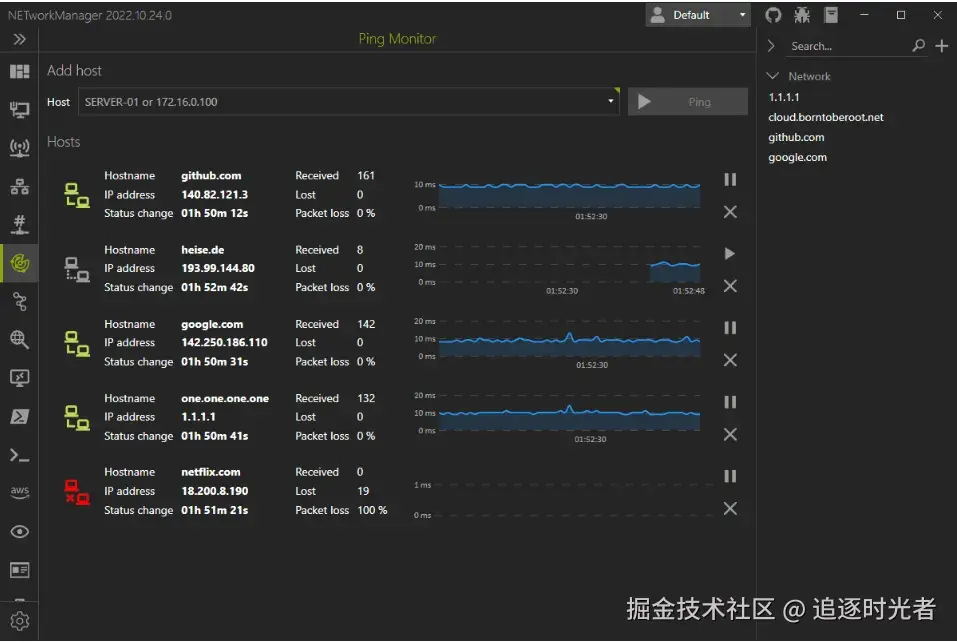The image size is (957, 643).
Task: Click the hostname heise.de
Action: (203, 250)
